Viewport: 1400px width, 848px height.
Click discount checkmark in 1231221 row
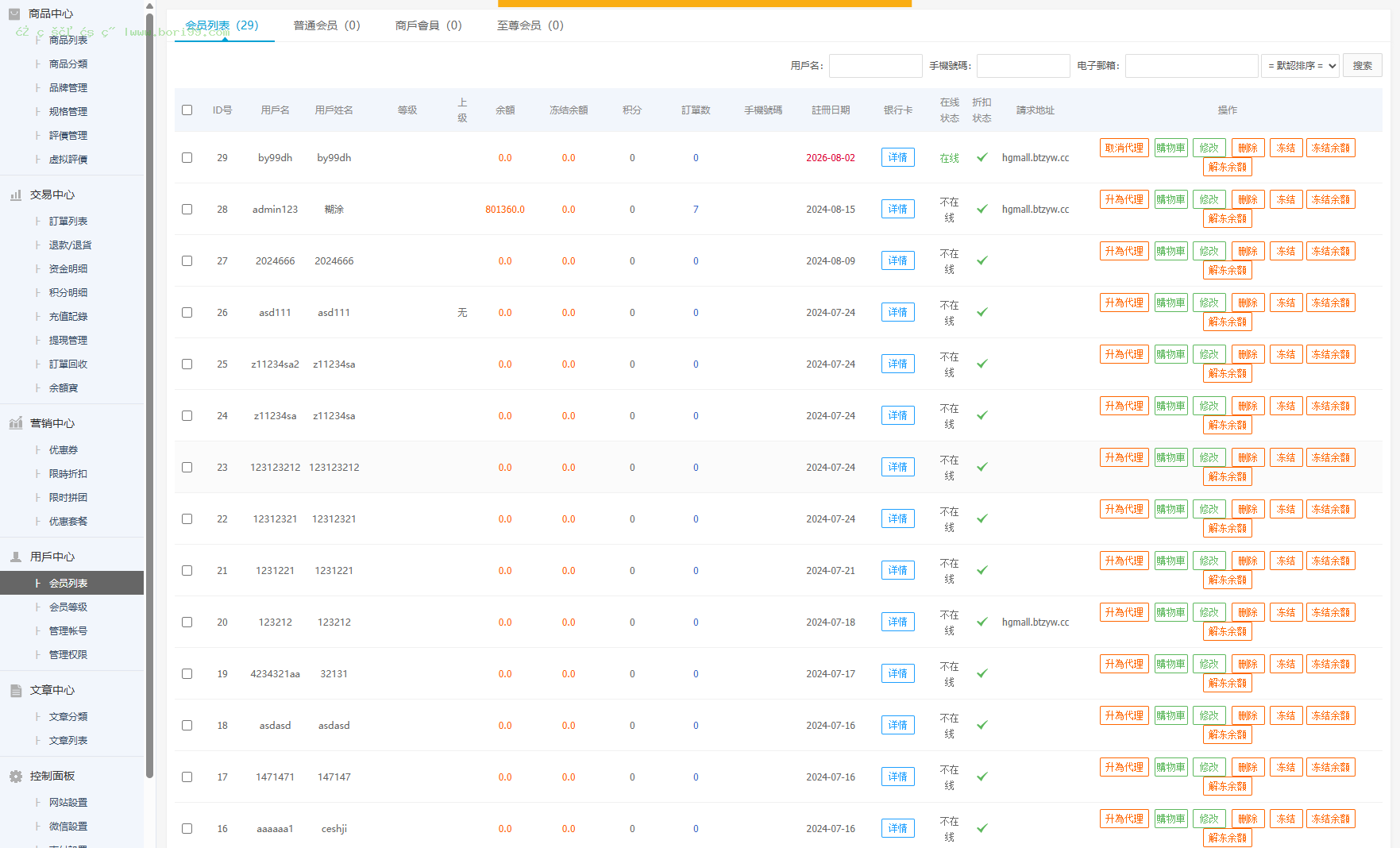982,570
